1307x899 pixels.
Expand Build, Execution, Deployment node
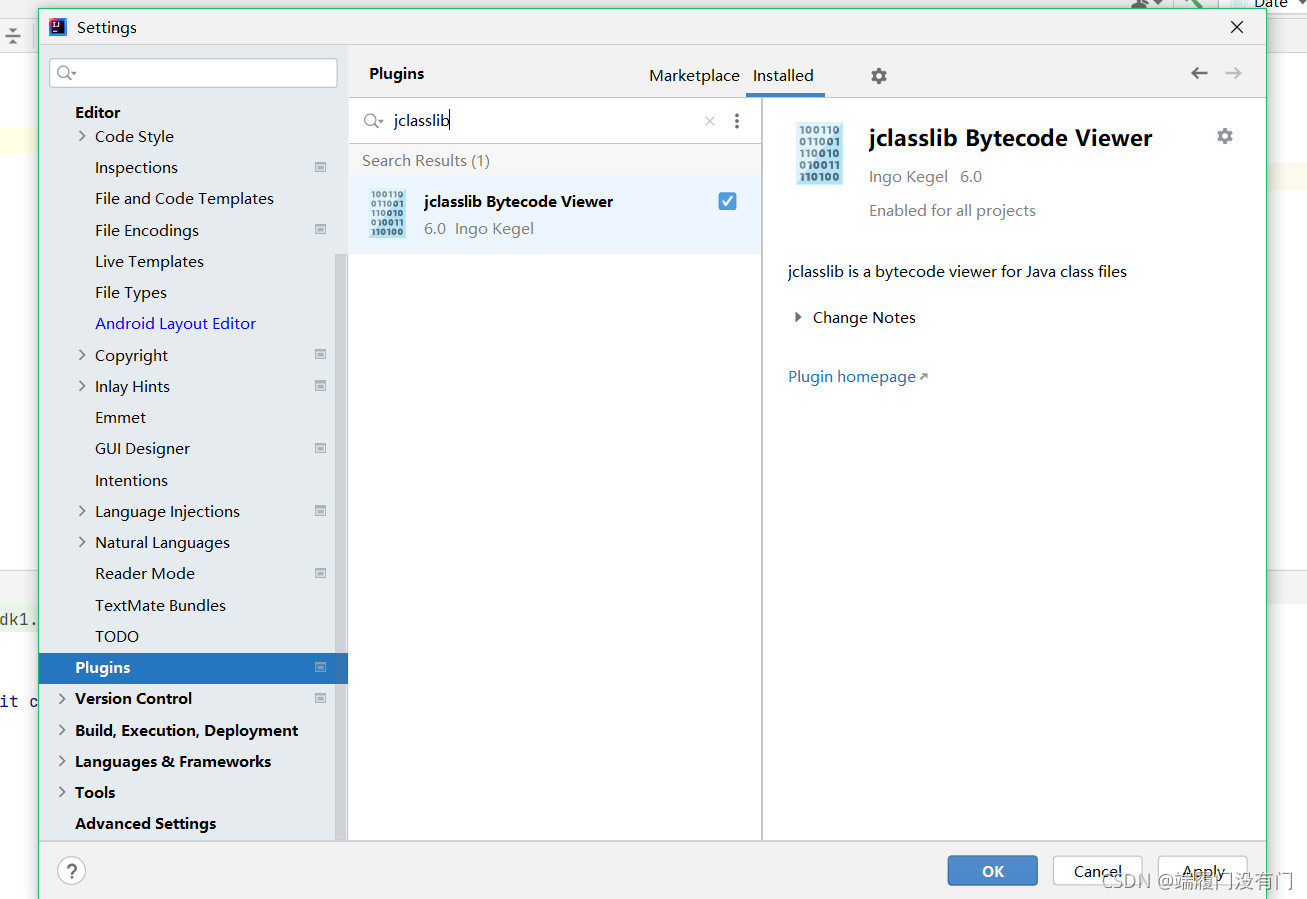(62, 730)
